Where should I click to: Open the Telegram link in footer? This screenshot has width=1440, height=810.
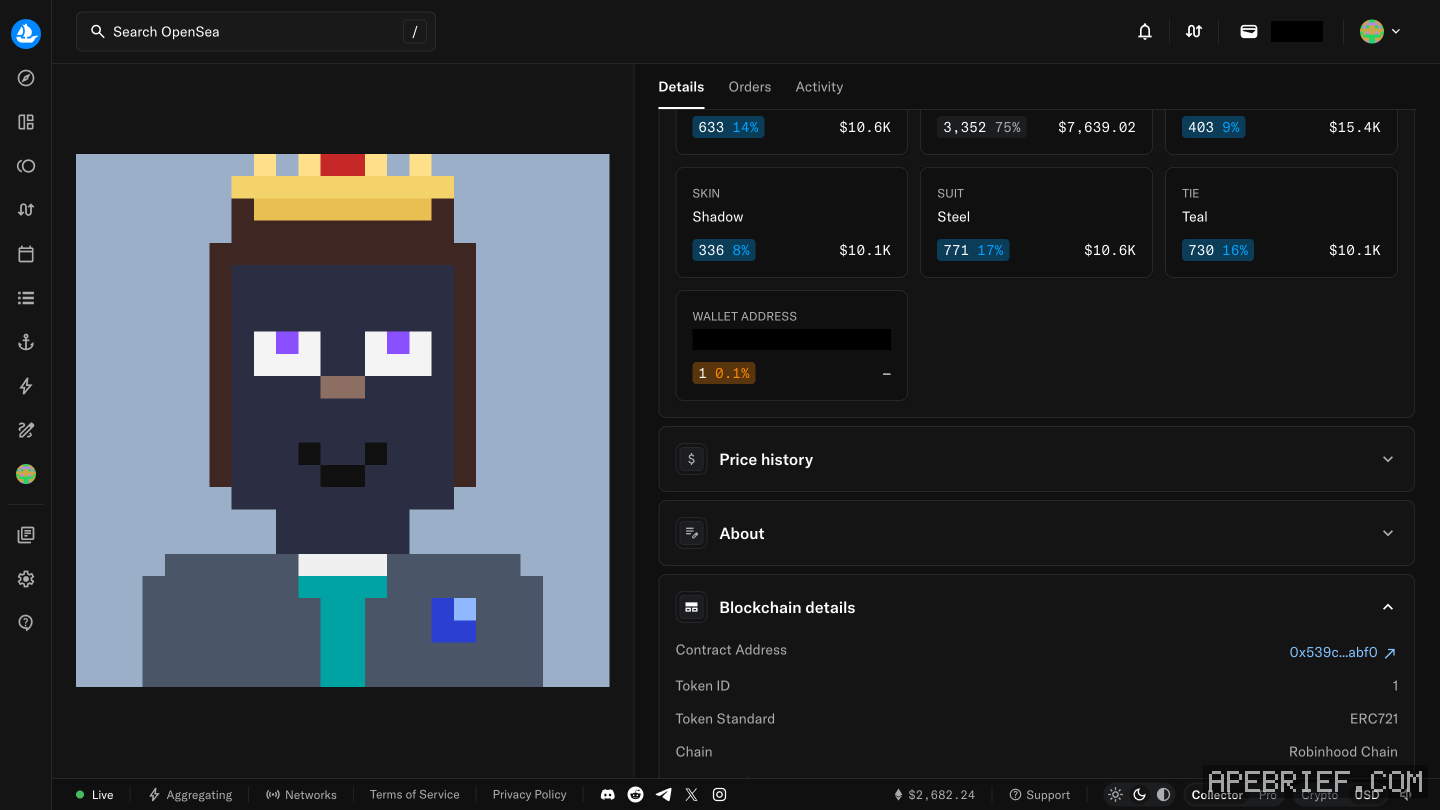point(663,795)
